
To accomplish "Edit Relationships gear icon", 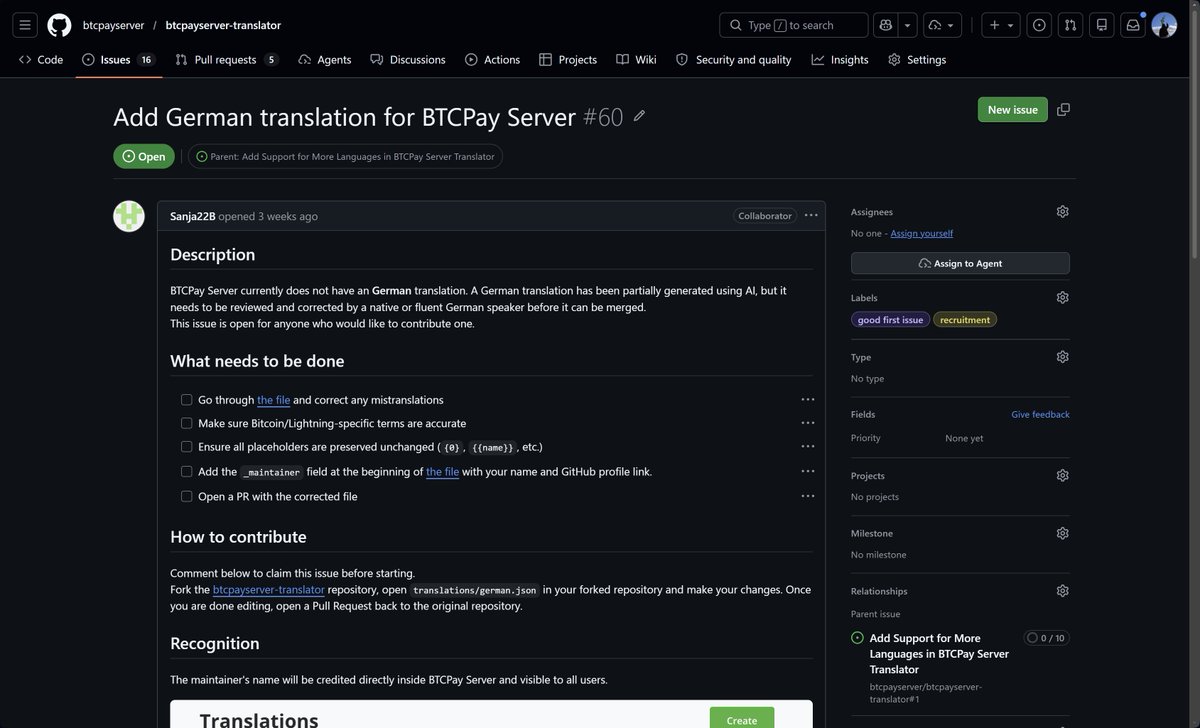I will pyautogui.click(x=1062, y=591).
